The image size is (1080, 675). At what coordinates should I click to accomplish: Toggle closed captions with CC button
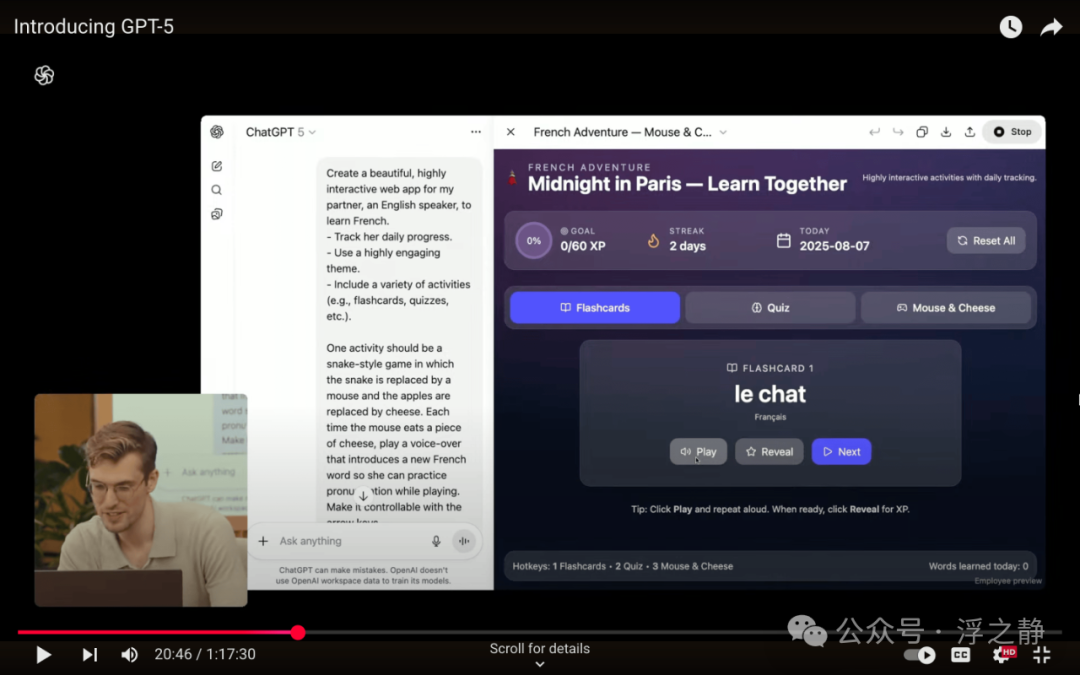coord(961,654)
